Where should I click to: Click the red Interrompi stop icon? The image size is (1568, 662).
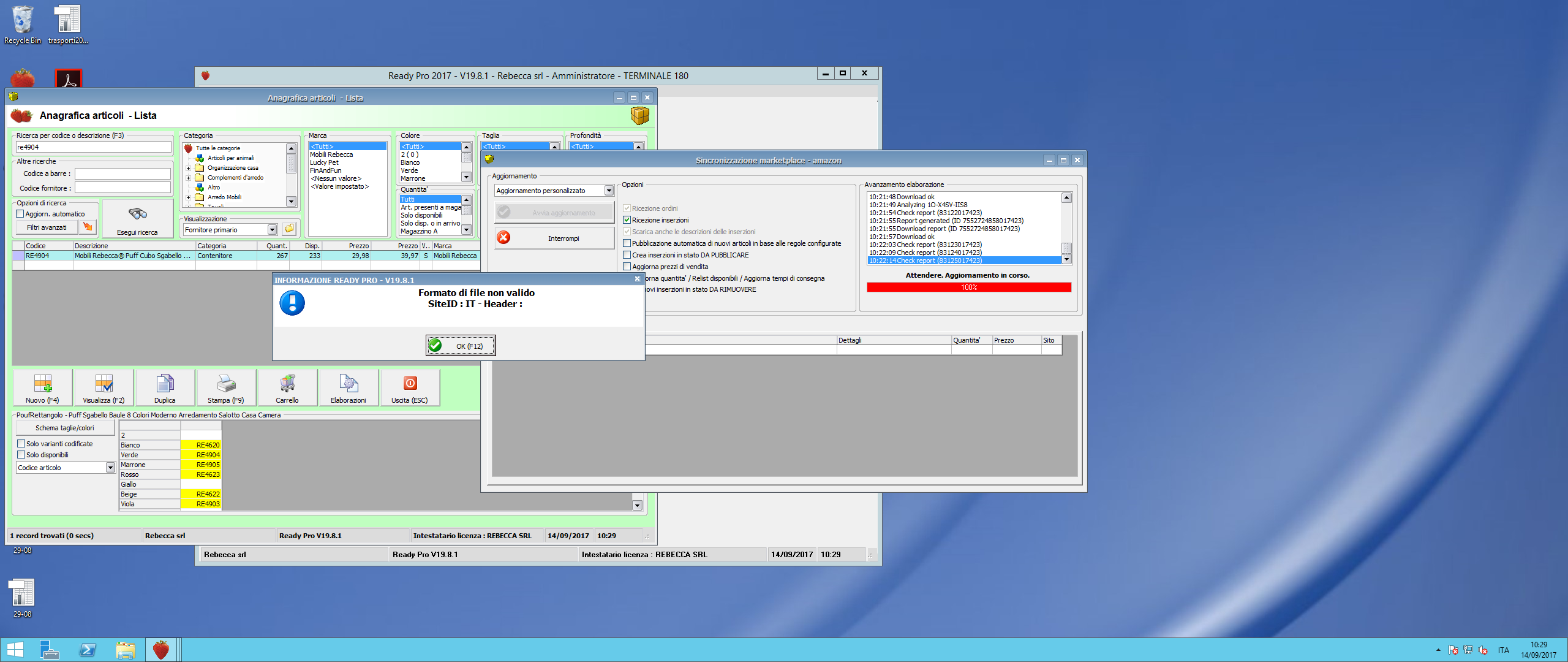(503, 238)
